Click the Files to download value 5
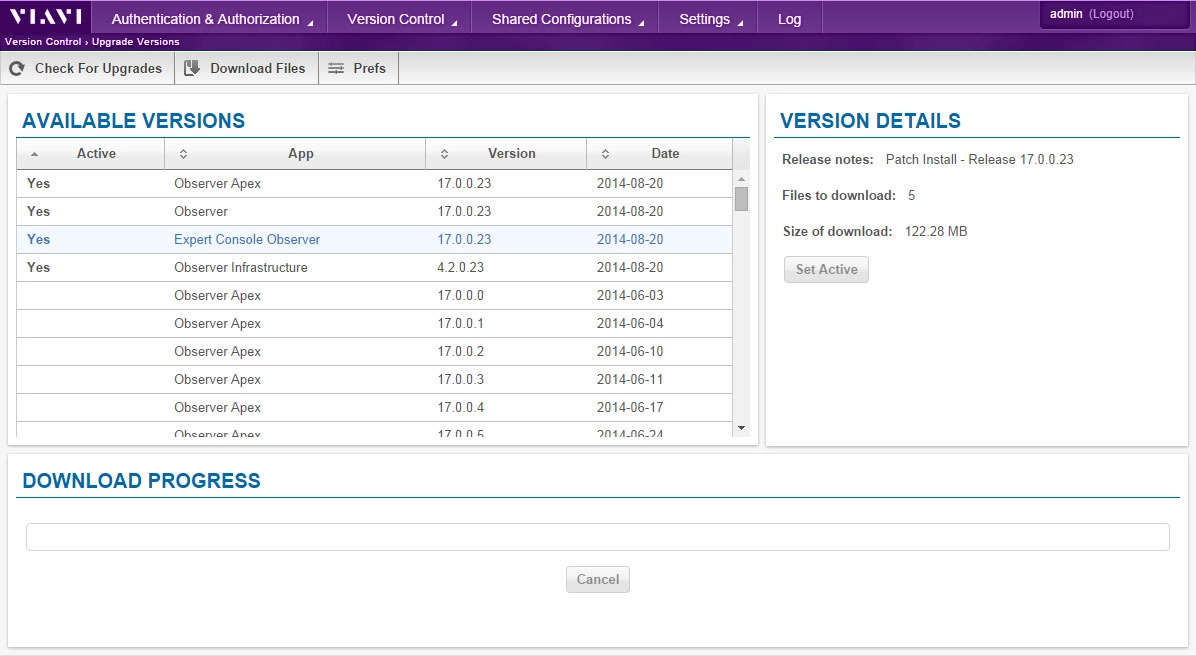 (x=911, y=195)
